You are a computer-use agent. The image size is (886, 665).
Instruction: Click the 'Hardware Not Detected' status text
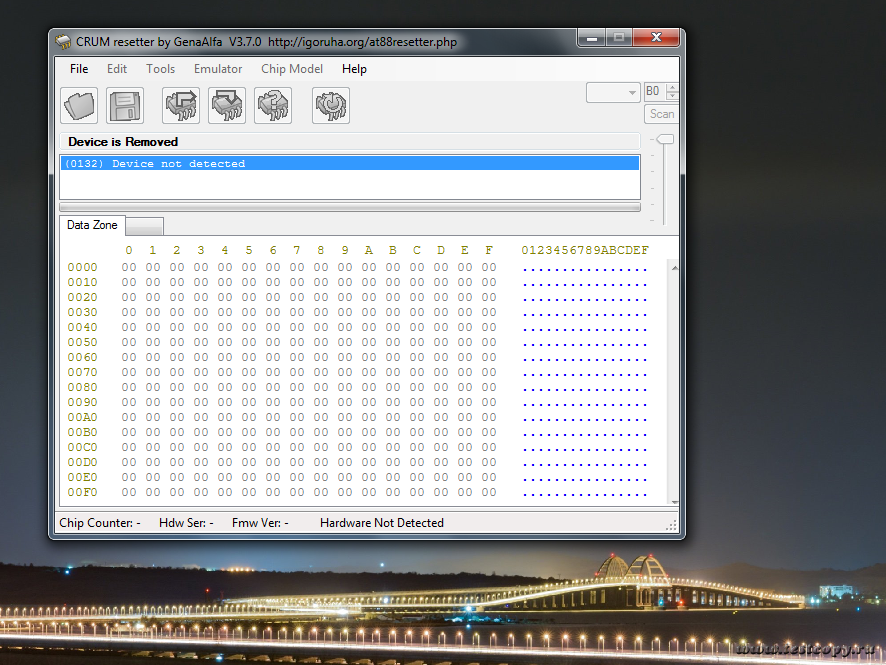coord(382,523)
